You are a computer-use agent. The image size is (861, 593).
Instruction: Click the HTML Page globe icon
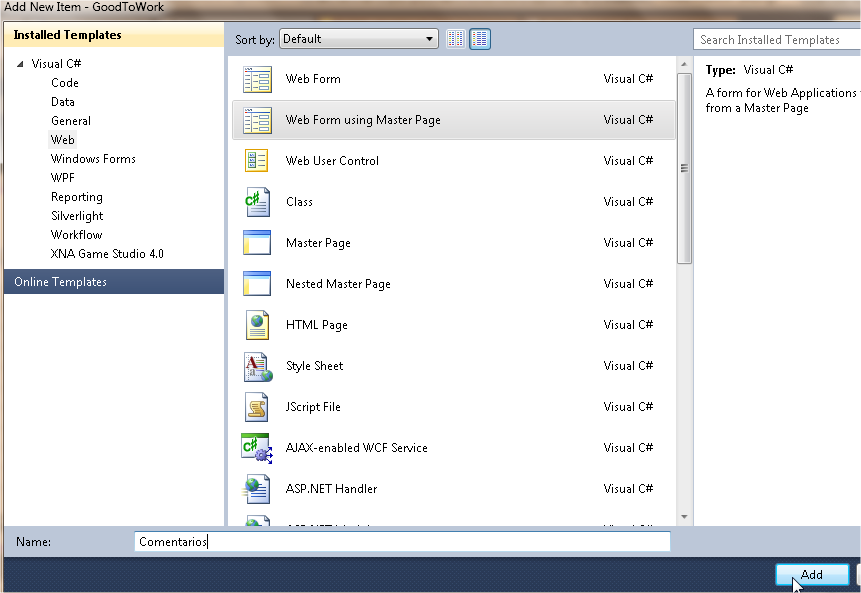point(257,325)
